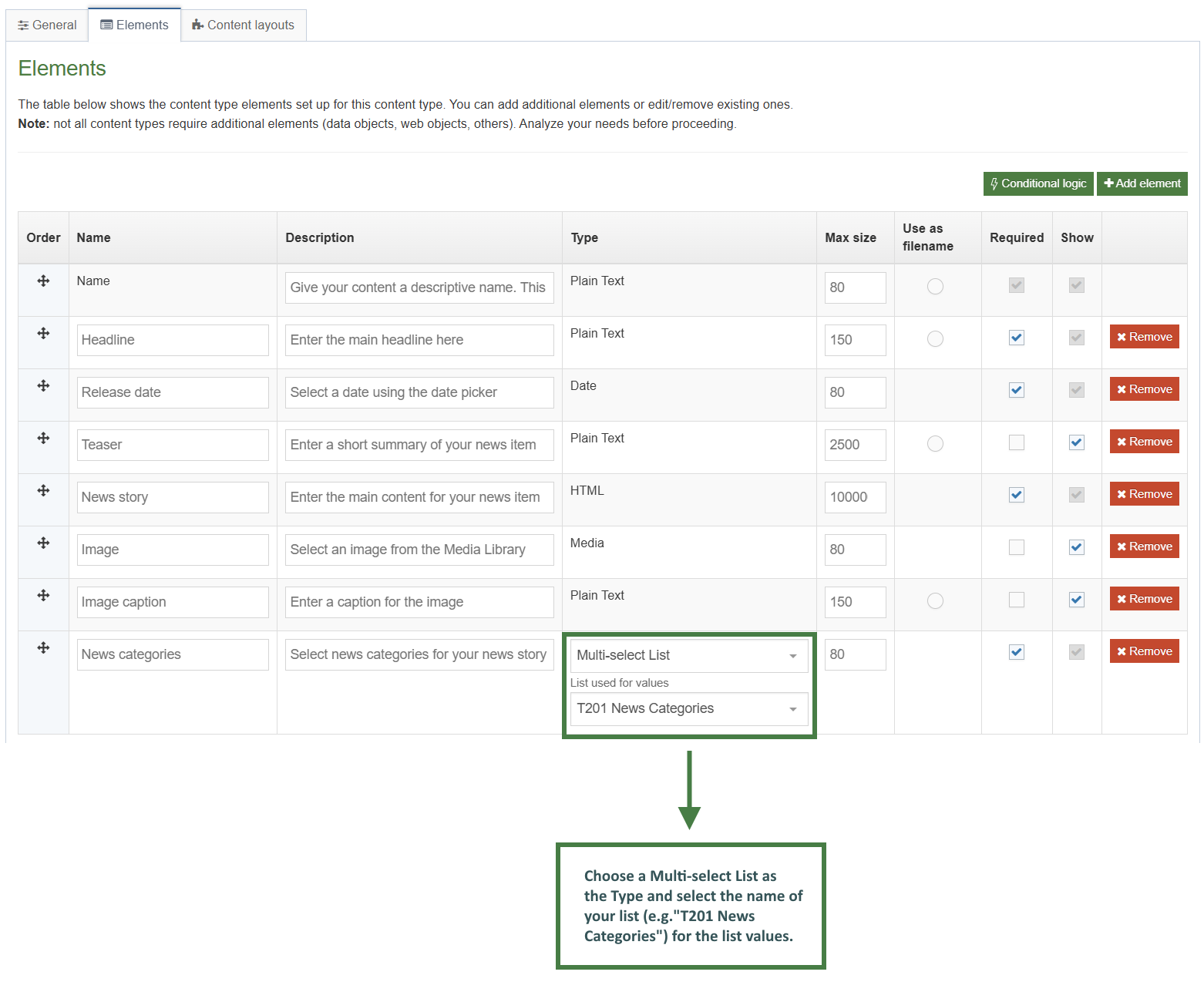Viewport: 1204px width, 1002px height.
Task: Expand the type dropdown arrow for News categories
Action: tap(792, 656)
